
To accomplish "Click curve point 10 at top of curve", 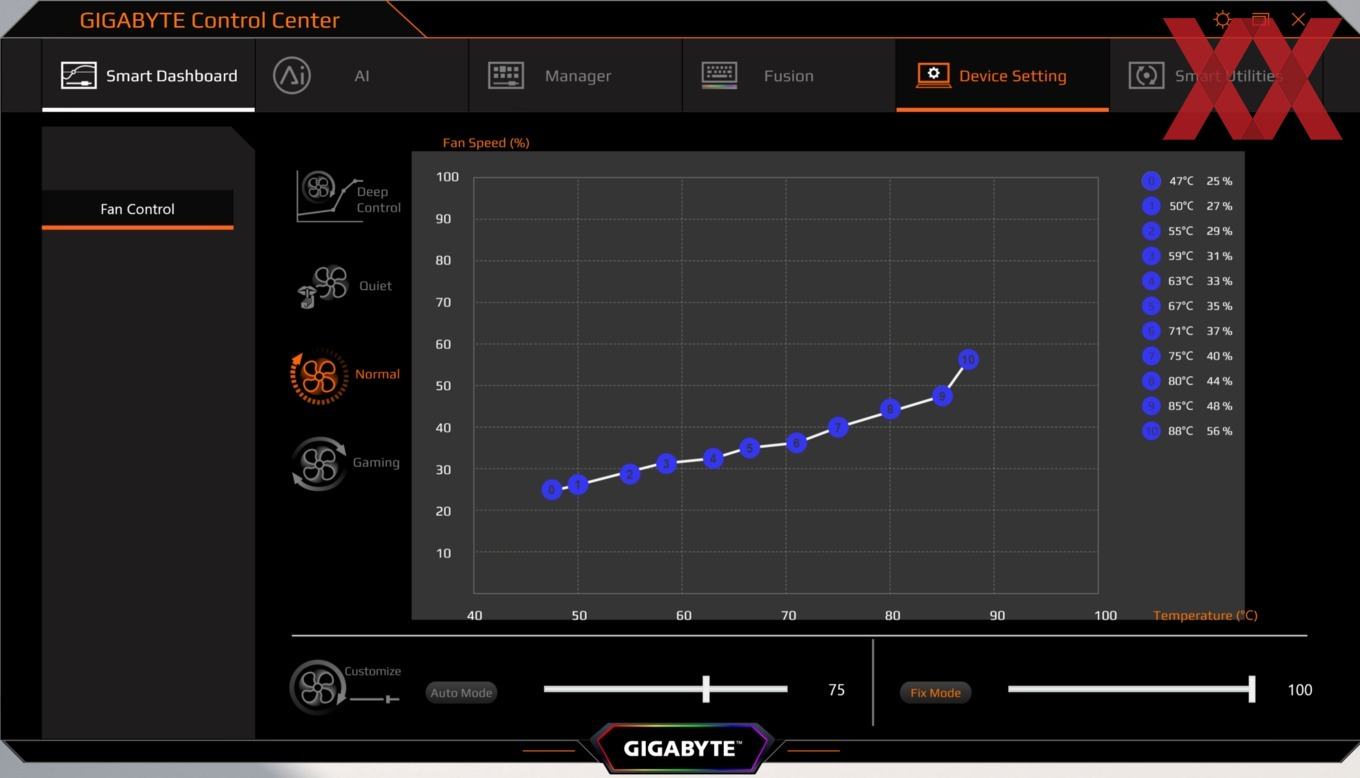I will [x=968, y=360].
